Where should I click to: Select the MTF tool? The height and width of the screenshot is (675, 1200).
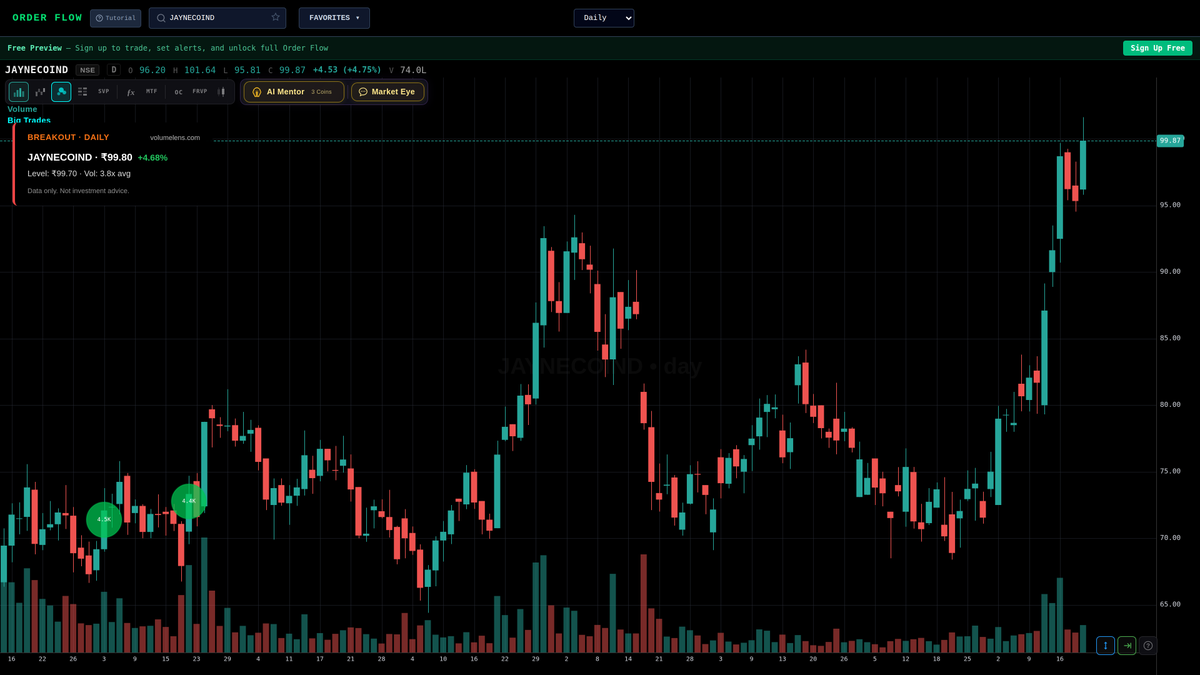[x=150, y=91]
